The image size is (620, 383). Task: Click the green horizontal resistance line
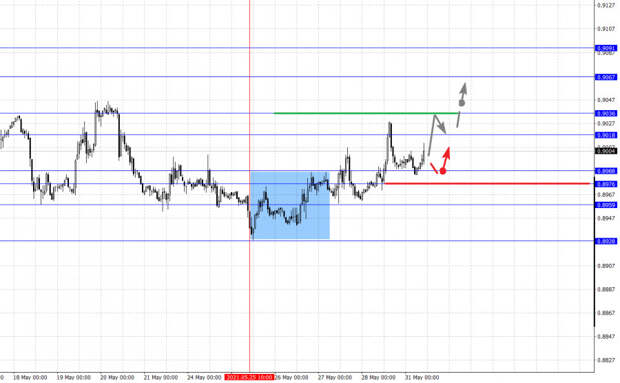[x=366, y=113]
